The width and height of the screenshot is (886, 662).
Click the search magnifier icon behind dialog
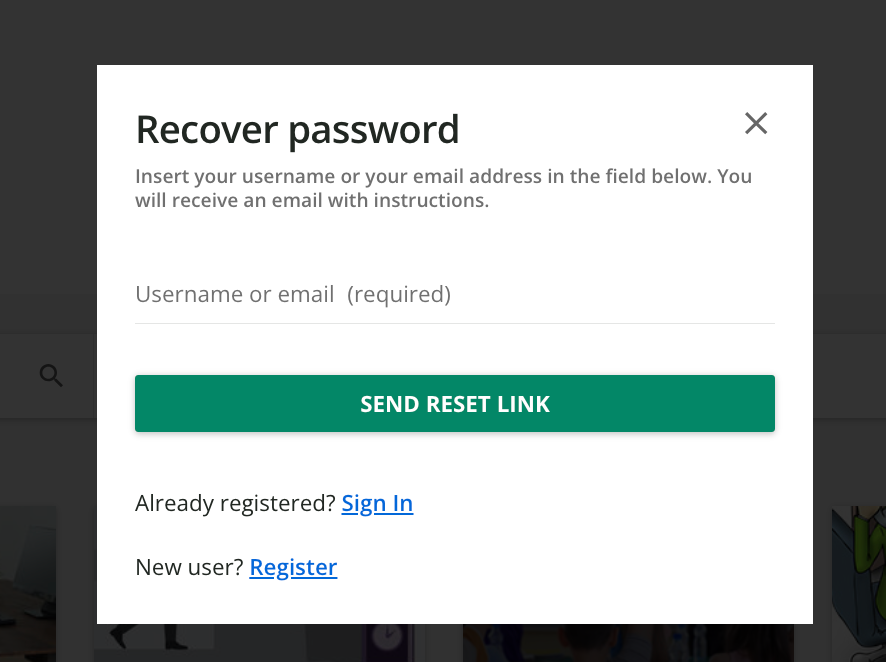(51, 376)
